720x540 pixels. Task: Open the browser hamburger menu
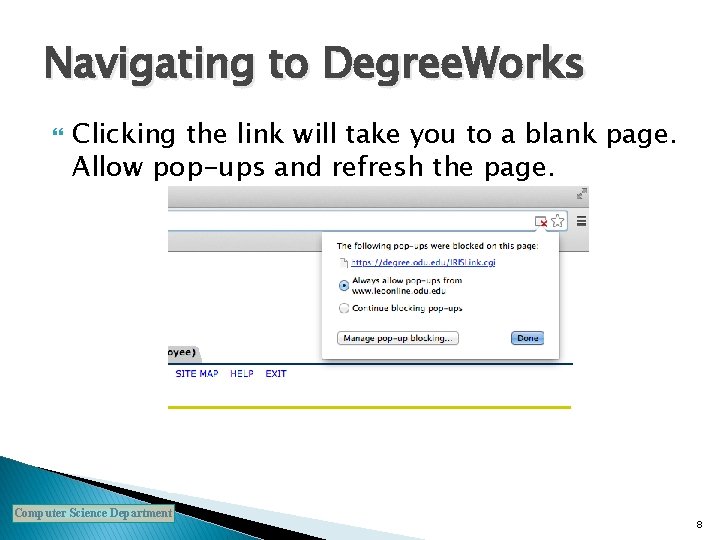pos(581,221)
